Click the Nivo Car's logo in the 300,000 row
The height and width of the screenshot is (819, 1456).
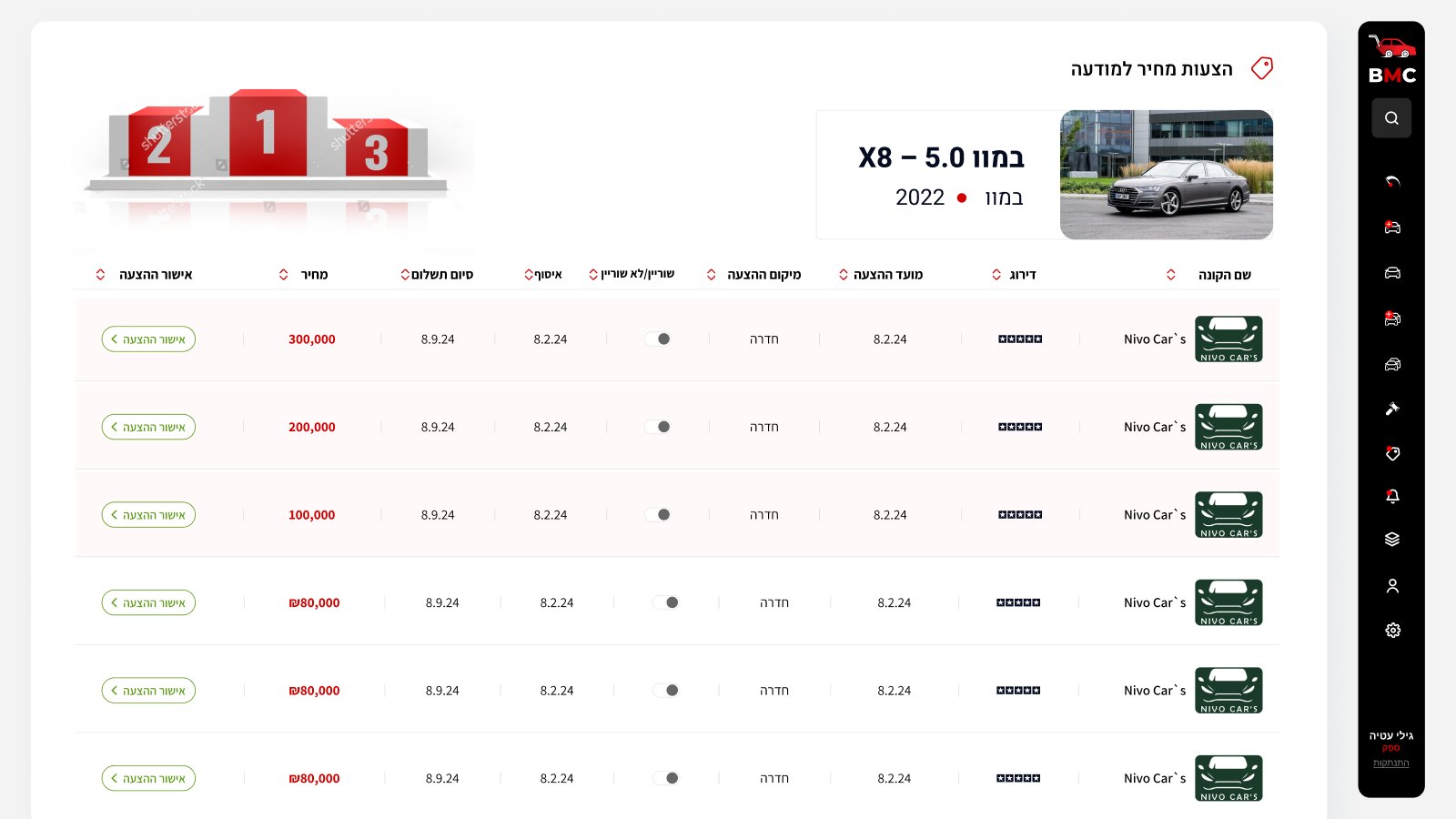click(1228, 339)
